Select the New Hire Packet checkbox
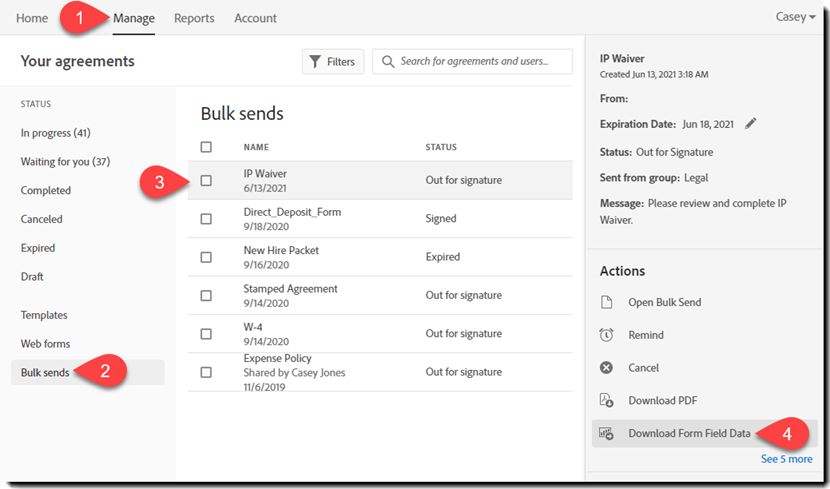Image resolution: width=830 pixels, height=489 pixels. (x=206, y=257)
